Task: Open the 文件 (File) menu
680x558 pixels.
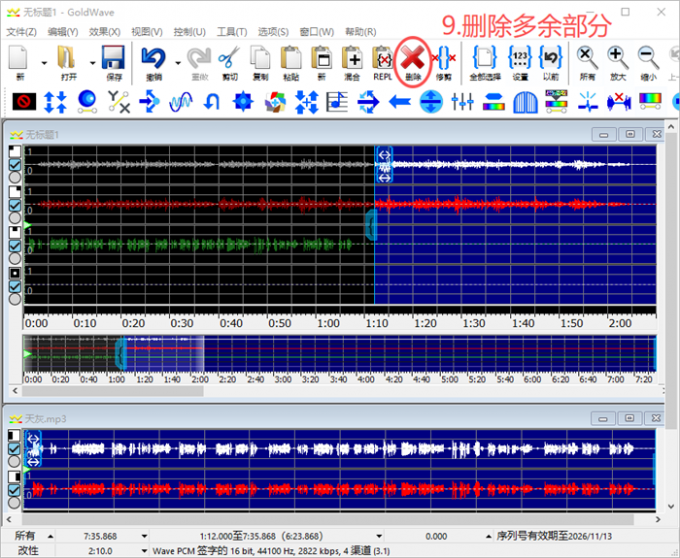Action: point(21,32)
